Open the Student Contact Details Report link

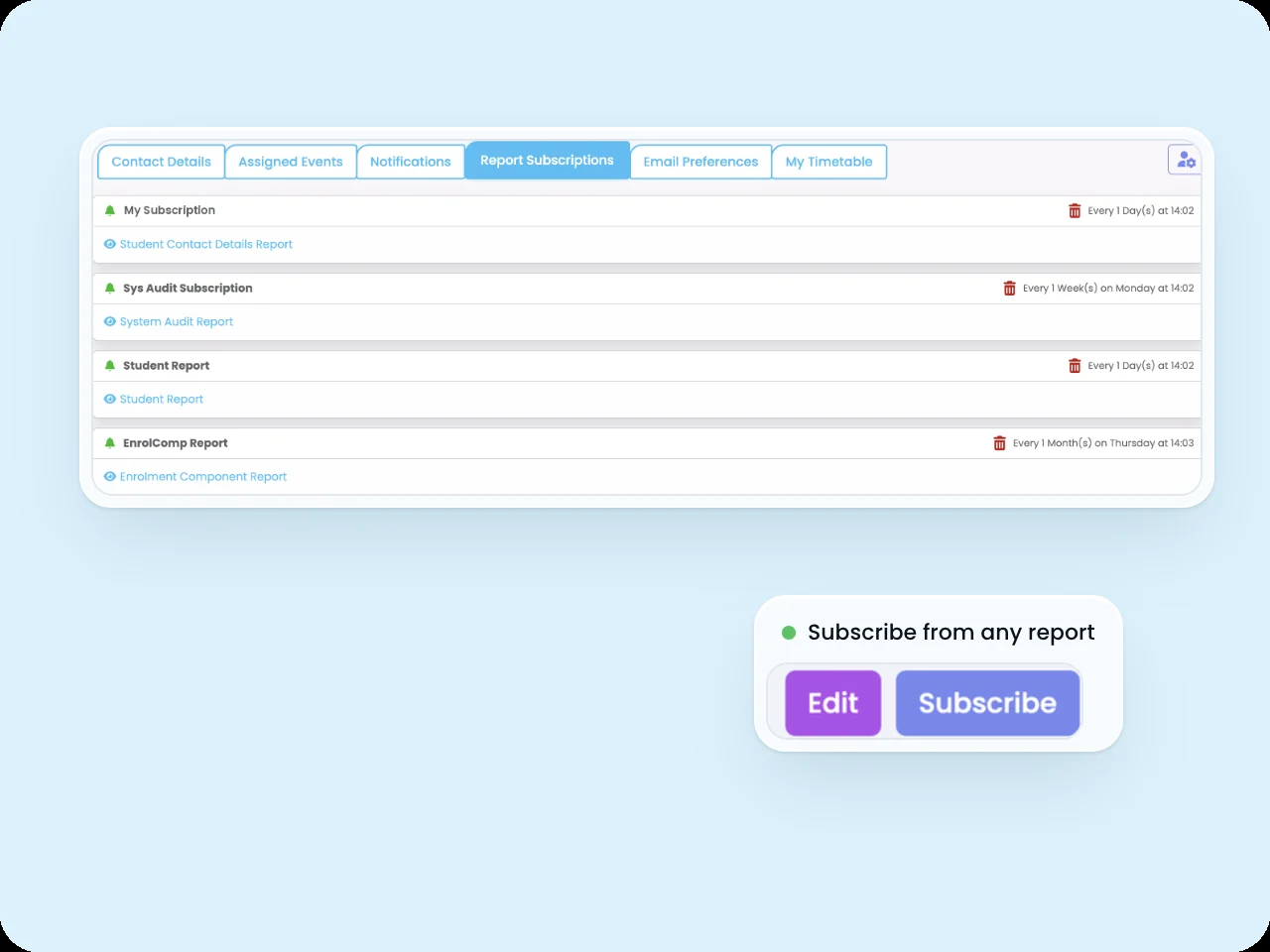click(x=206, y=244)
